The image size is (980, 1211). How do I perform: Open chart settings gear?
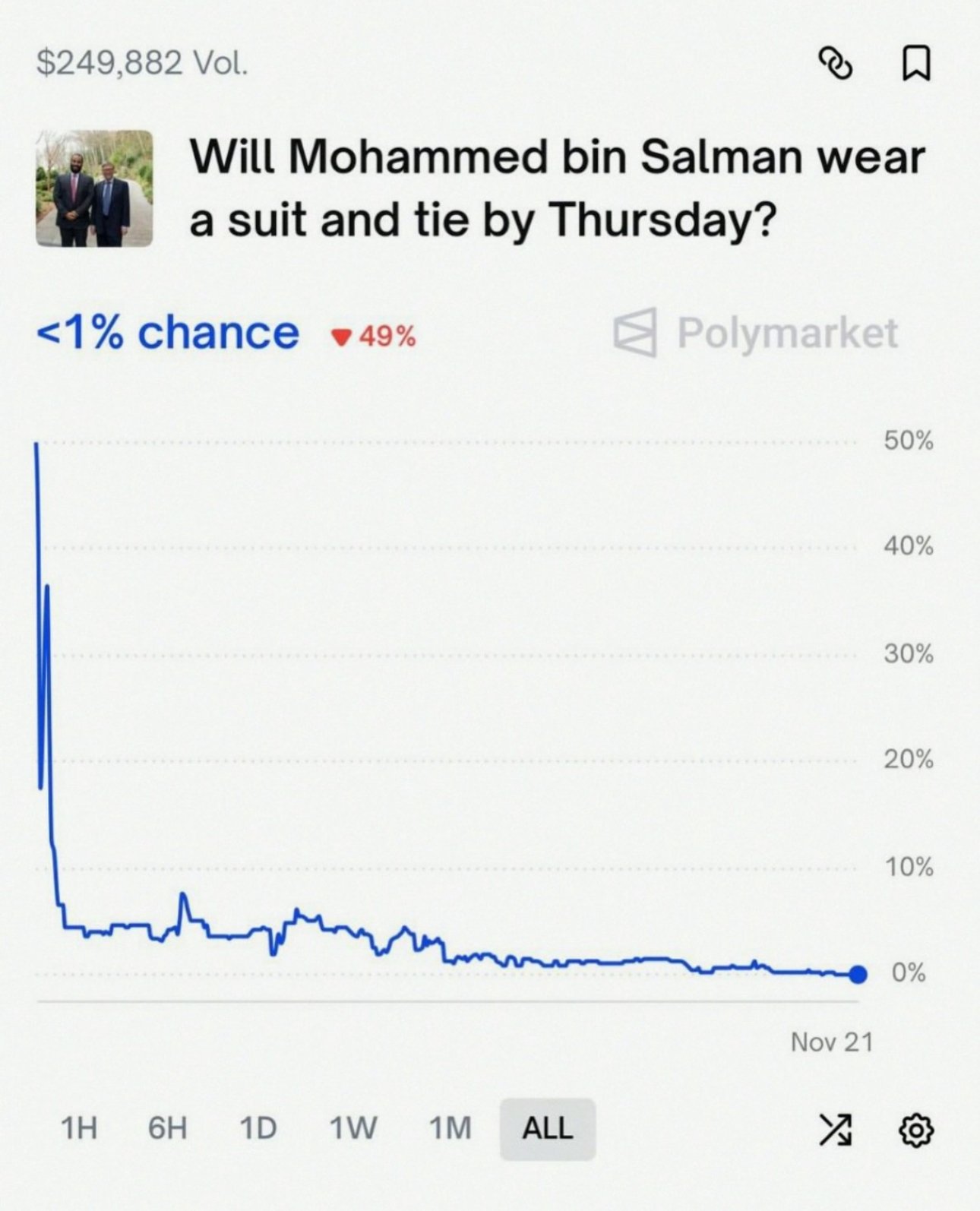pyautogui.click(x=916, y=1130)
